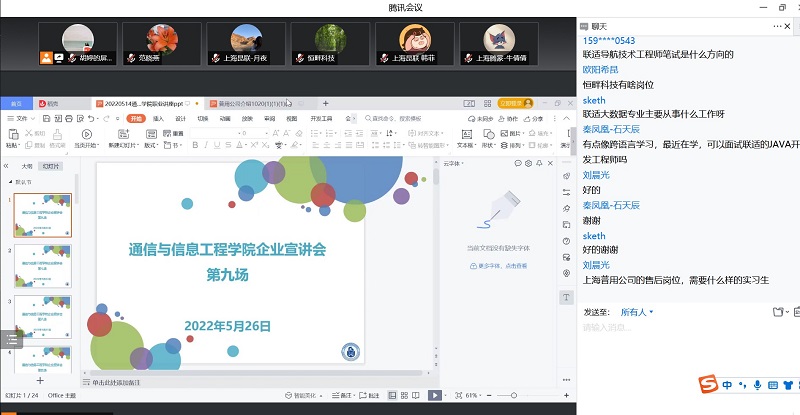Click the zoom slider in status bar
The height and width of the screenshot is (415, 800).
515,396
